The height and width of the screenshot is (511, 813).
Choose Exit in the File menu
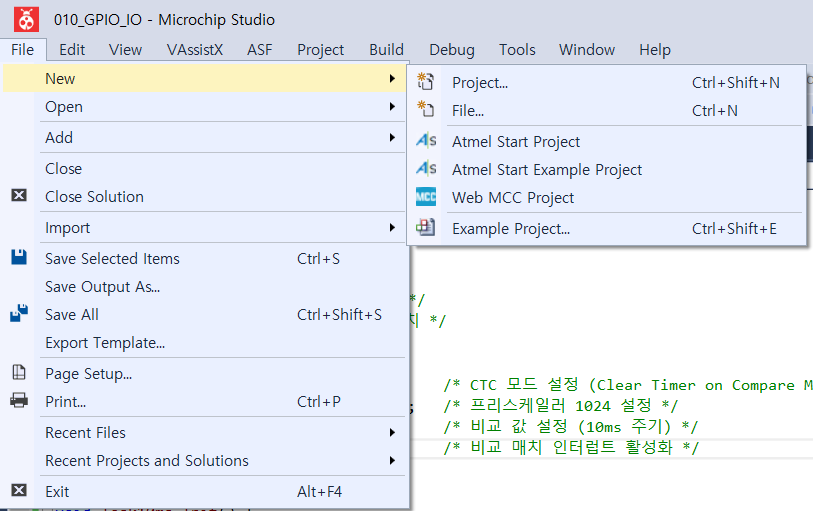coord(204,491)
